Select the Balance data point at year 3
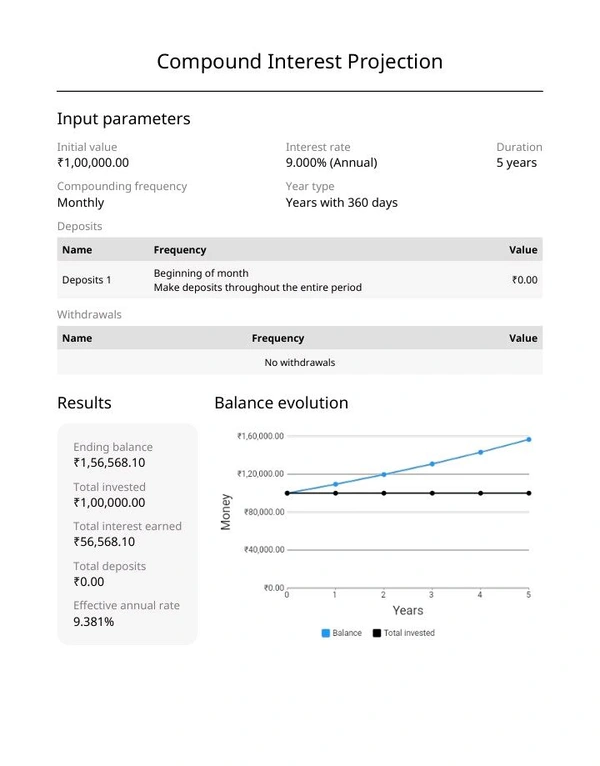This screenshot has height=766, width=600. 432,464
